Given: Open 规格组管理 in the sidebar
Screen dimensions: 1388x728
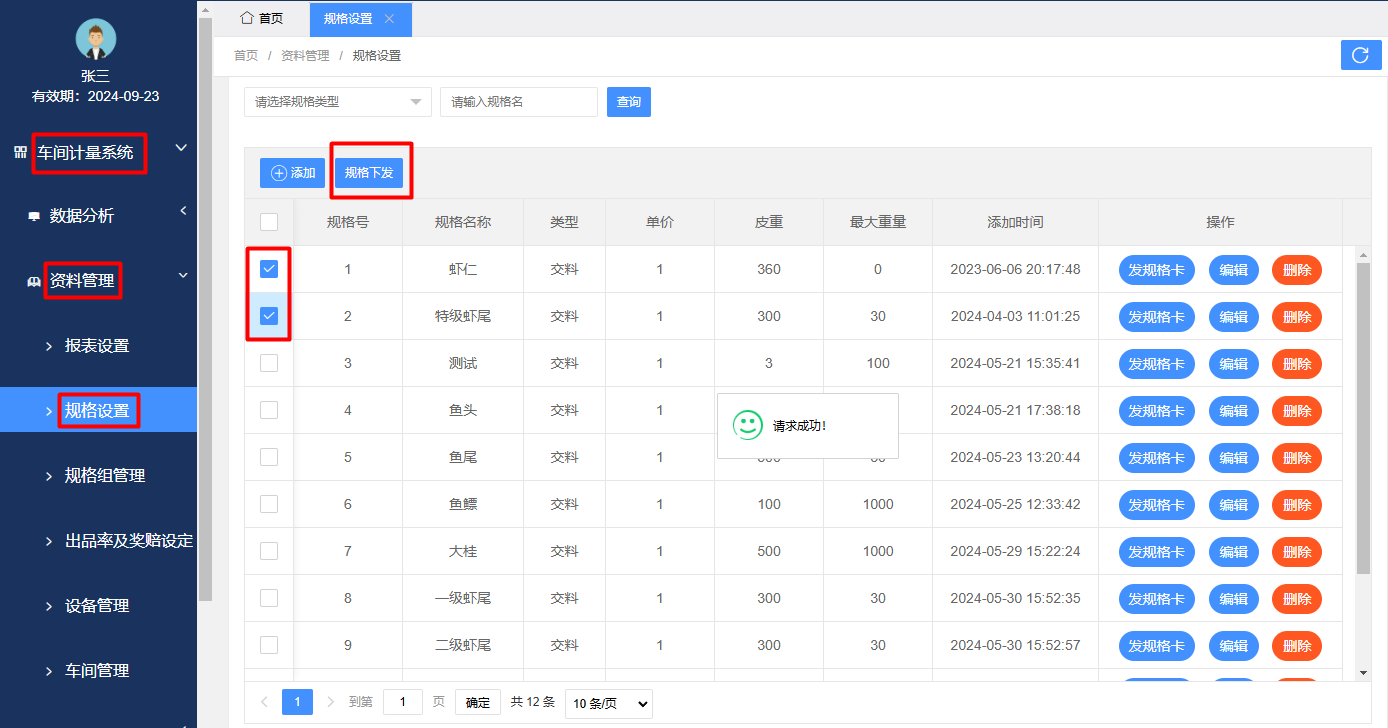Looking at the screenshot, I should [98, 476].
